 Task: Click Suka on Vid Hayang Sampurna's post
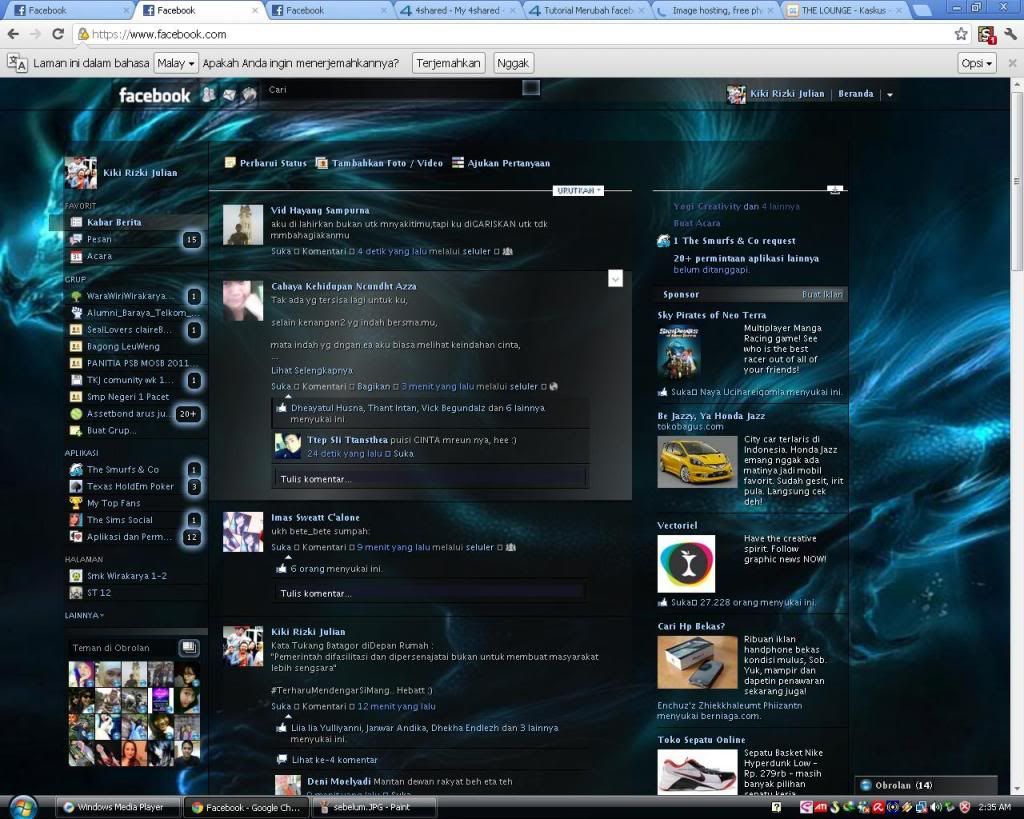coord(281,251)
